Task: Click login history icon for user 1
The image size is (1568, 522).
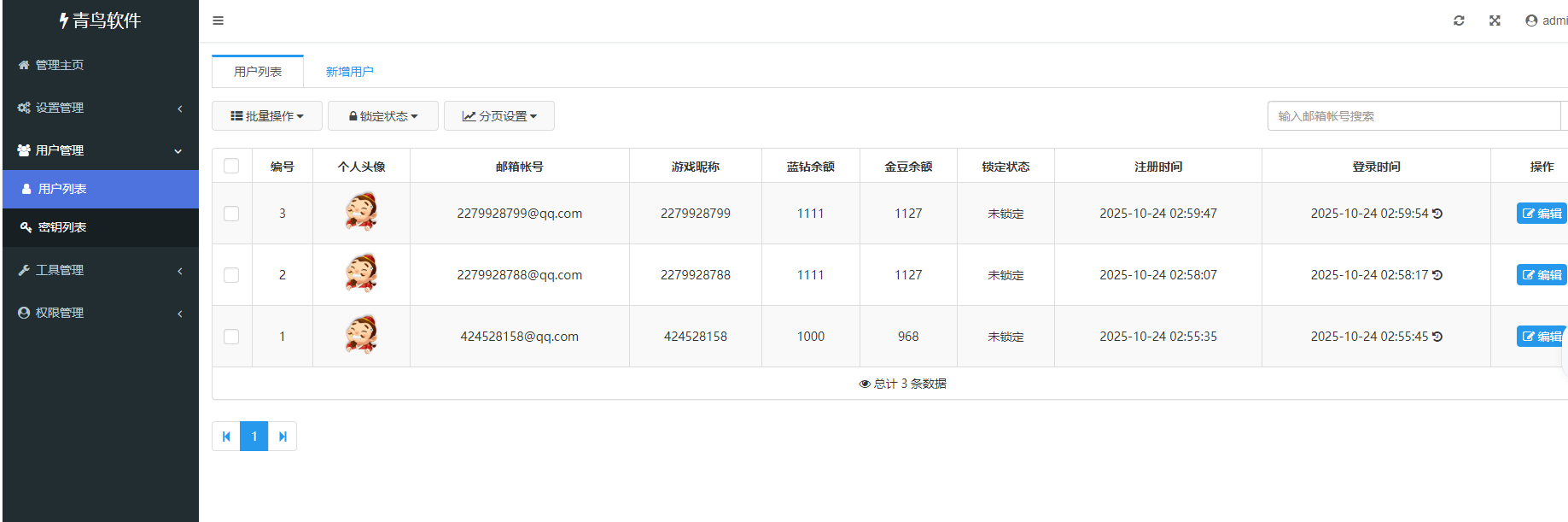Action: pos(1437,337)
